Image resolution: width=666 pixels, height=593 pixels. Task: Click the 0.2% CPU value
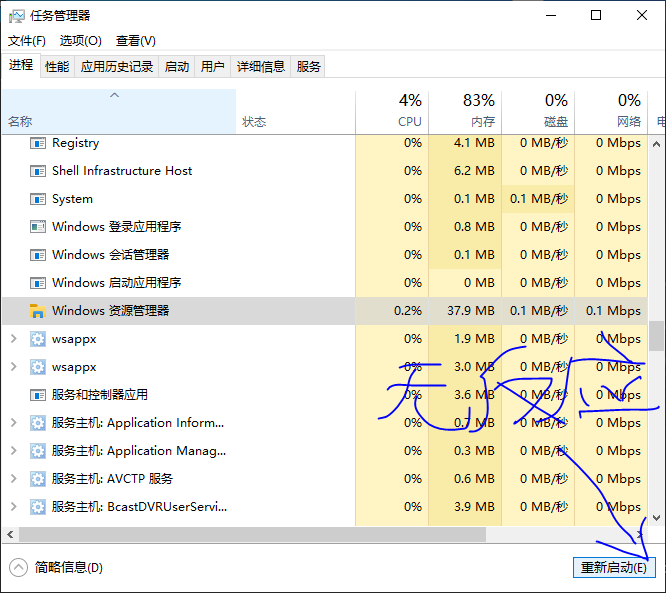pyautogui.click(x=408, y=311)
